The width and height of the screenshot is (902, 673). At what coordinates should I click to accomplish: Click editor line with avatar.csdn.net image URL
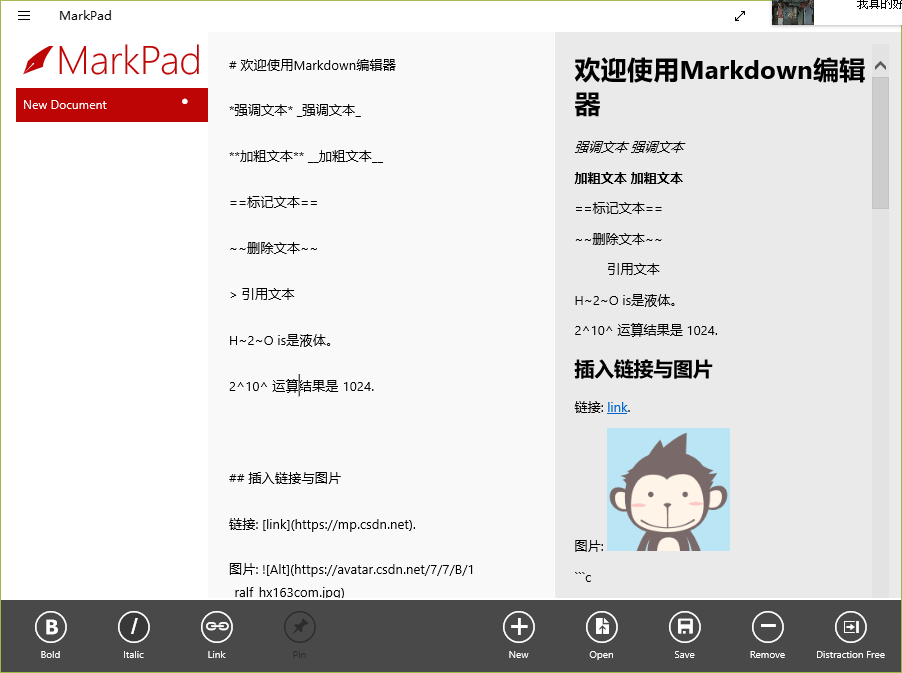(351, 580)
